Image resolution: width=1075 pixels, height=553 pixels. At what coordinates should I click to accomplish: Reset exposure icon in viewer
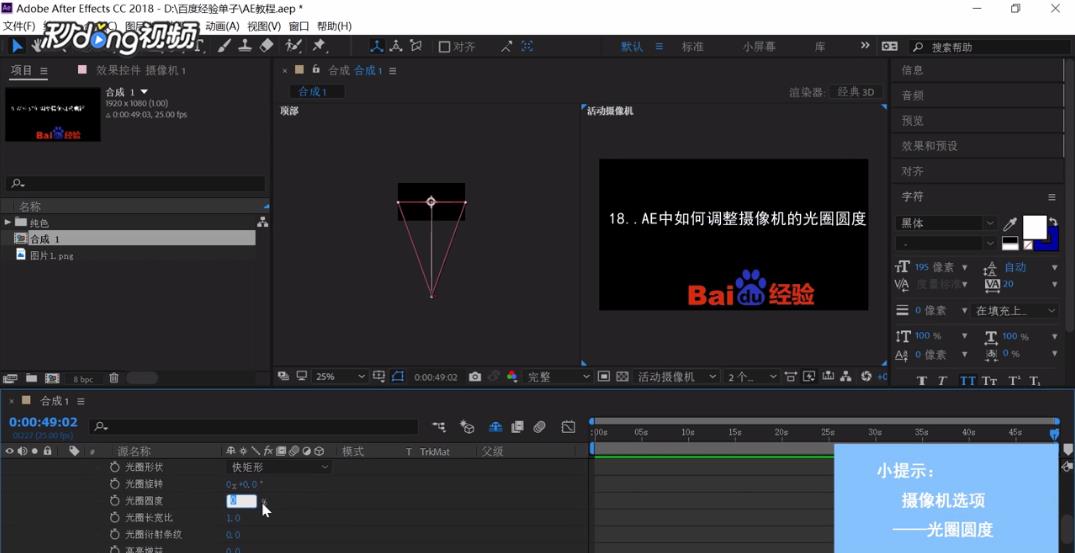pos(866,377)
